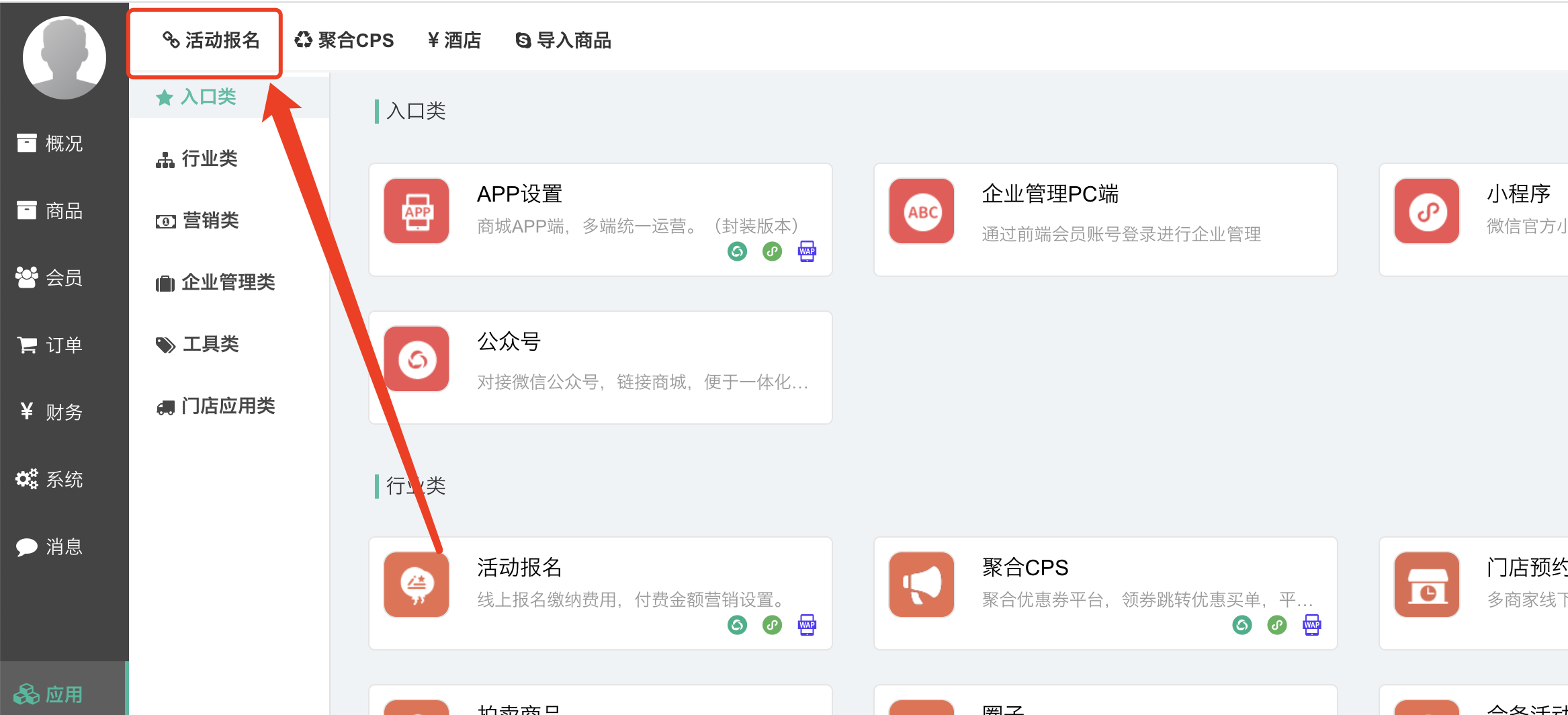Click the money icon beside 营销类
1568x715 pixels.
coord(166,222)
